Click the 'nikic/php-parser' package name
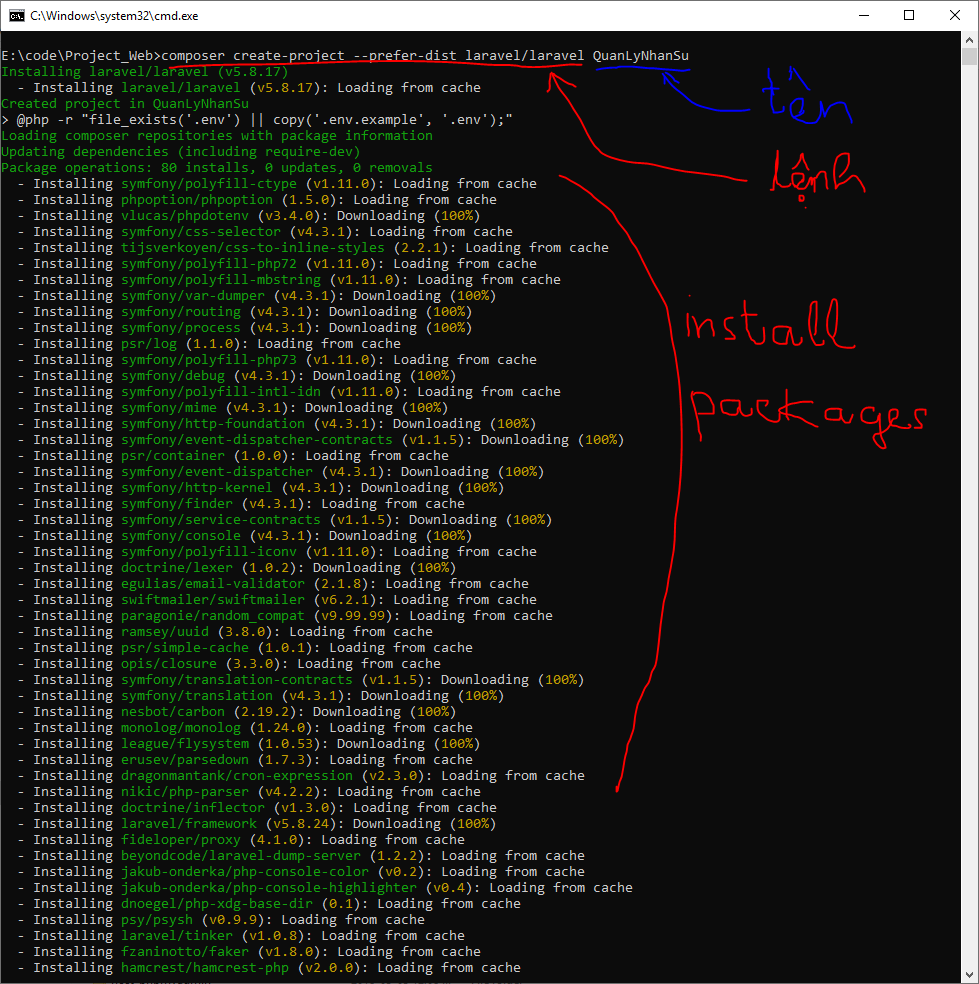Viewport: 979px width, 984px height. tap(185, 792)
